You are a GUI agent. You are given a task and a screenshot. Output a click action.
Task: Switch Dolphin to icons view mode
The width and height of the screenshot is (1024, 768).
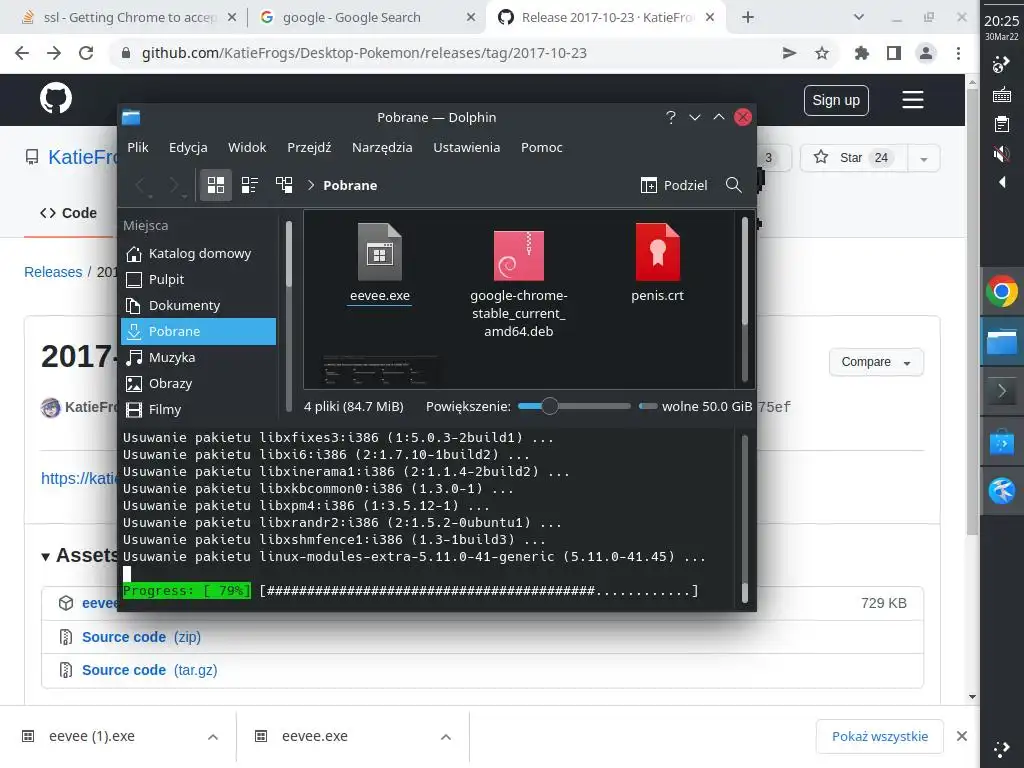(216, 185)
